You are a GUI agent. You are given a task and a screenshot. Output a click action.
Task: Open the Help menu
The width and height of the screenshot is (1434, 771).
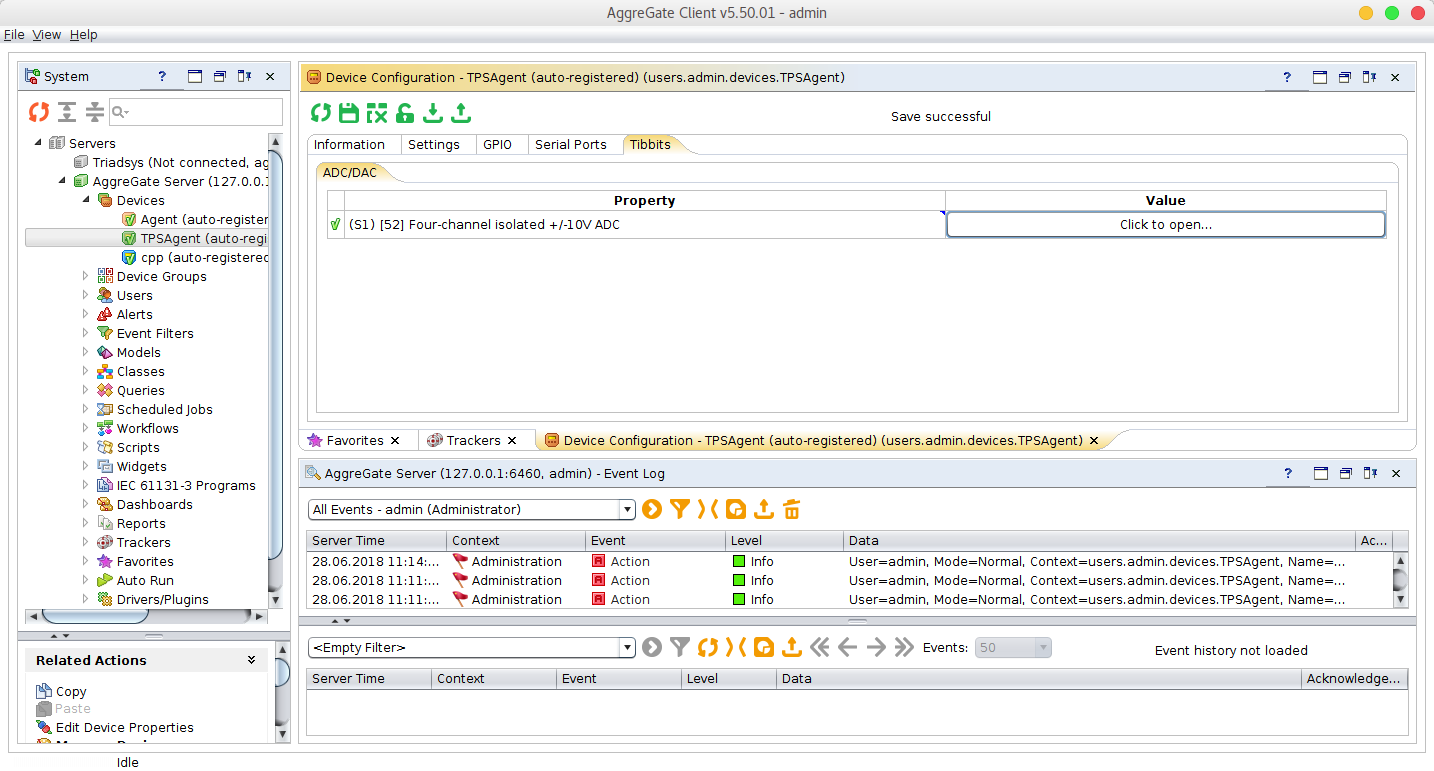point(84,34)
